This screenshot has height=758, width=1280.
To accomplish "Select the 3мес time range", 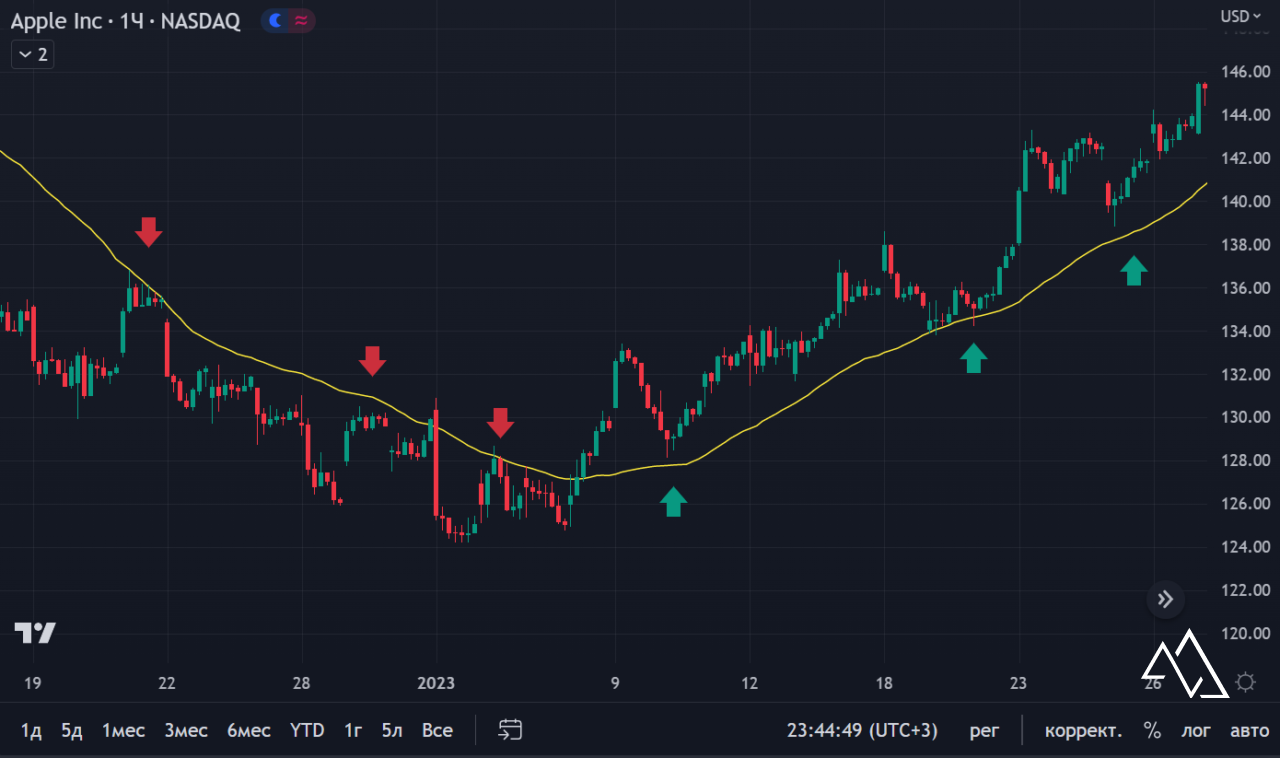I will [186, 730].
